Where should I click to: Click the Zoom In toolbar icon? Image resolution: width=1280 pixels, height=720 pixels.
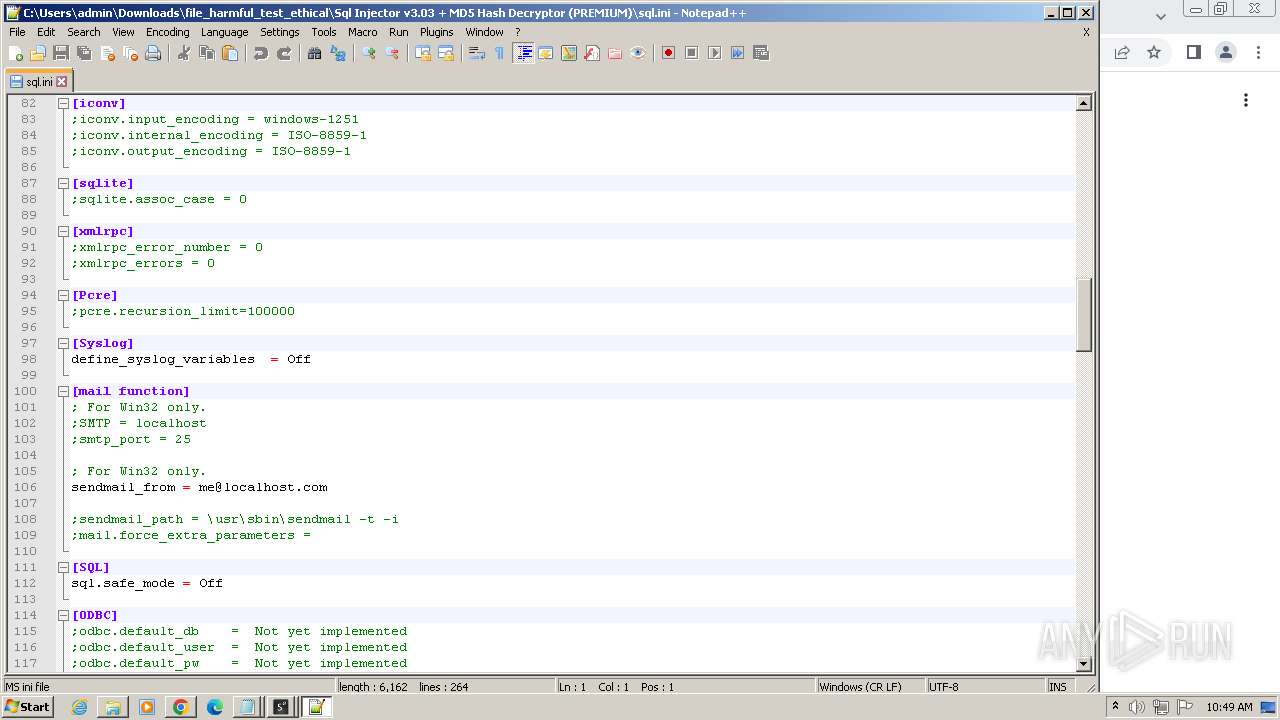click(x=368, y=53)
